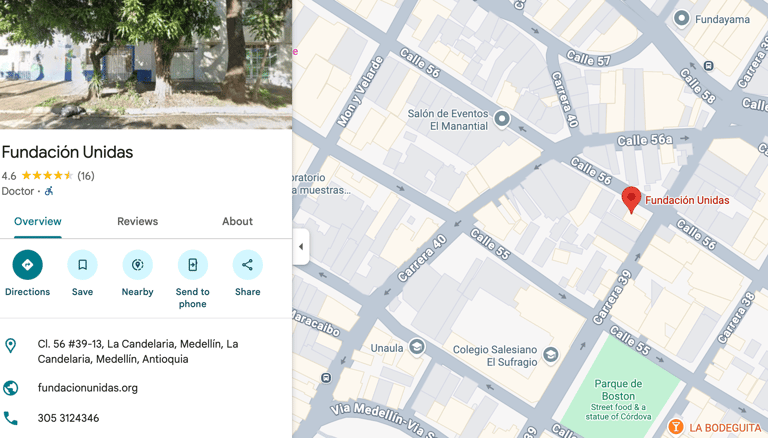Click the website globe icon
Screen dimensions: 768x438
tap(10, 388)
